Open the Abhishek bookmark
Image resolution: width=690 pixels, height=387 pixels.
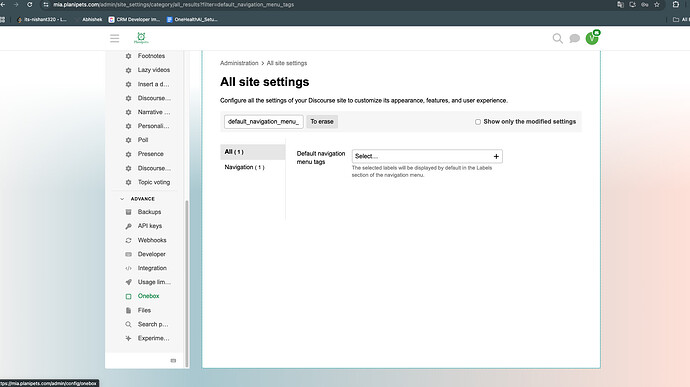point(92,19)
